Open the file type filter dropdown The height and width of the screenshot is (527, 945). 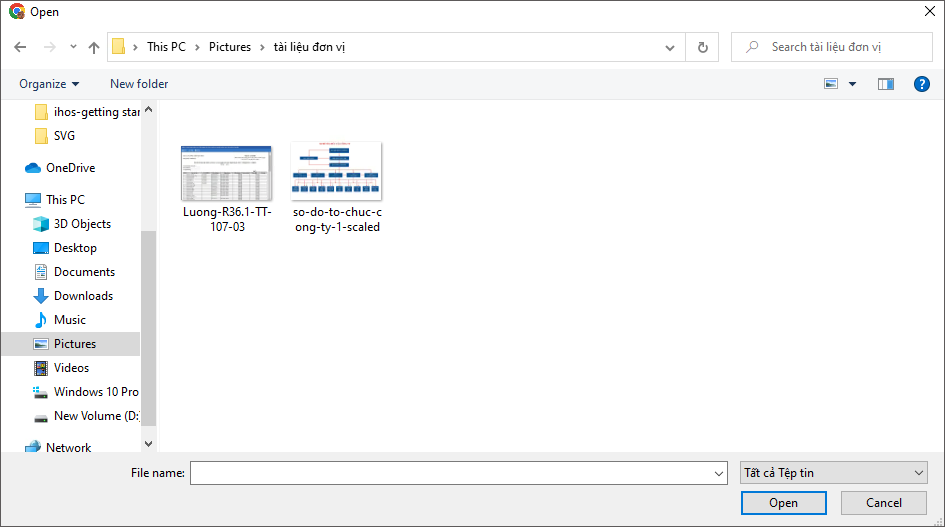833,473
